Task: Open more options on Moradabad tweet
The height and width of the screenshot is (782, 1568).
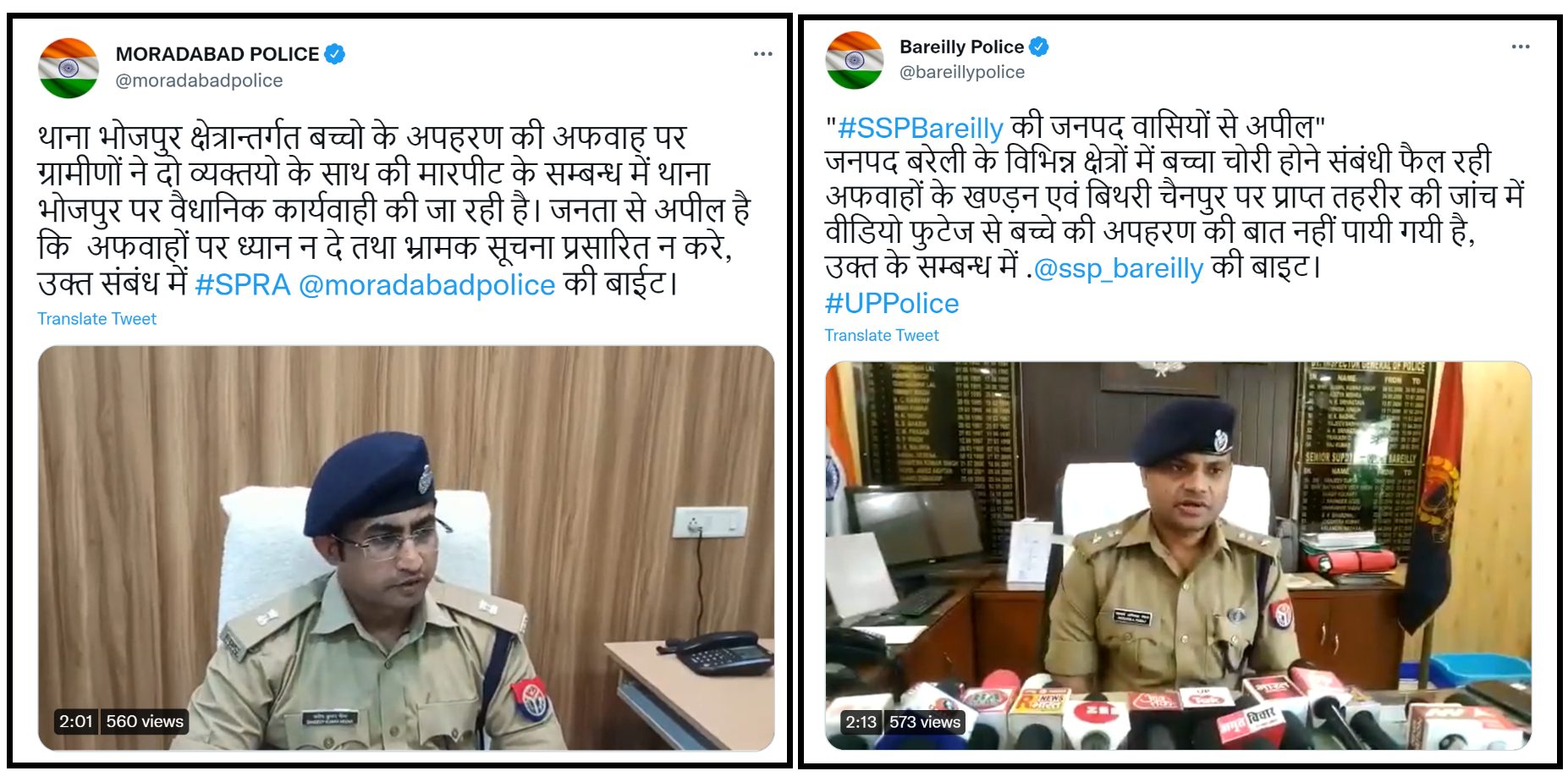Action: click(762, 54)
